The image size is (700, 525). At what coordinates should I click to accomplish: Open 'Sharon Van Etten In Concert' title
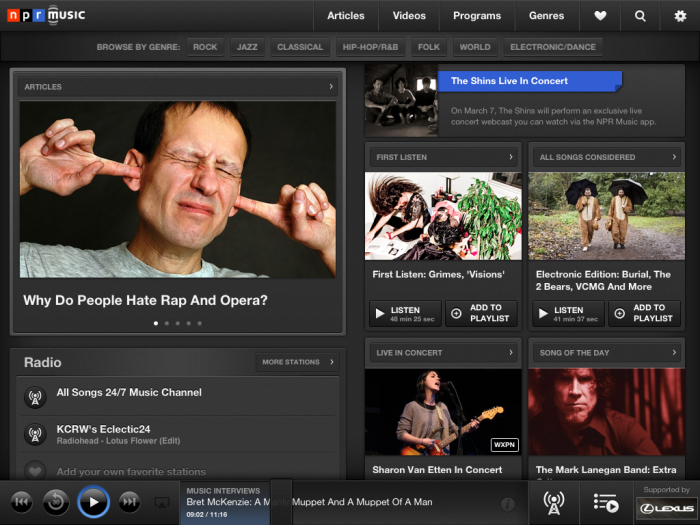point(437,470)
